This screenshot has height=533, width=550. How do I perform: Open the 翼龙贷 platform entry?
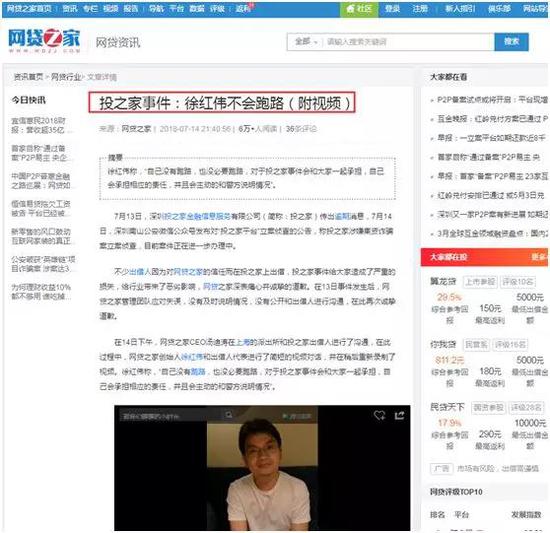point(443,281)
